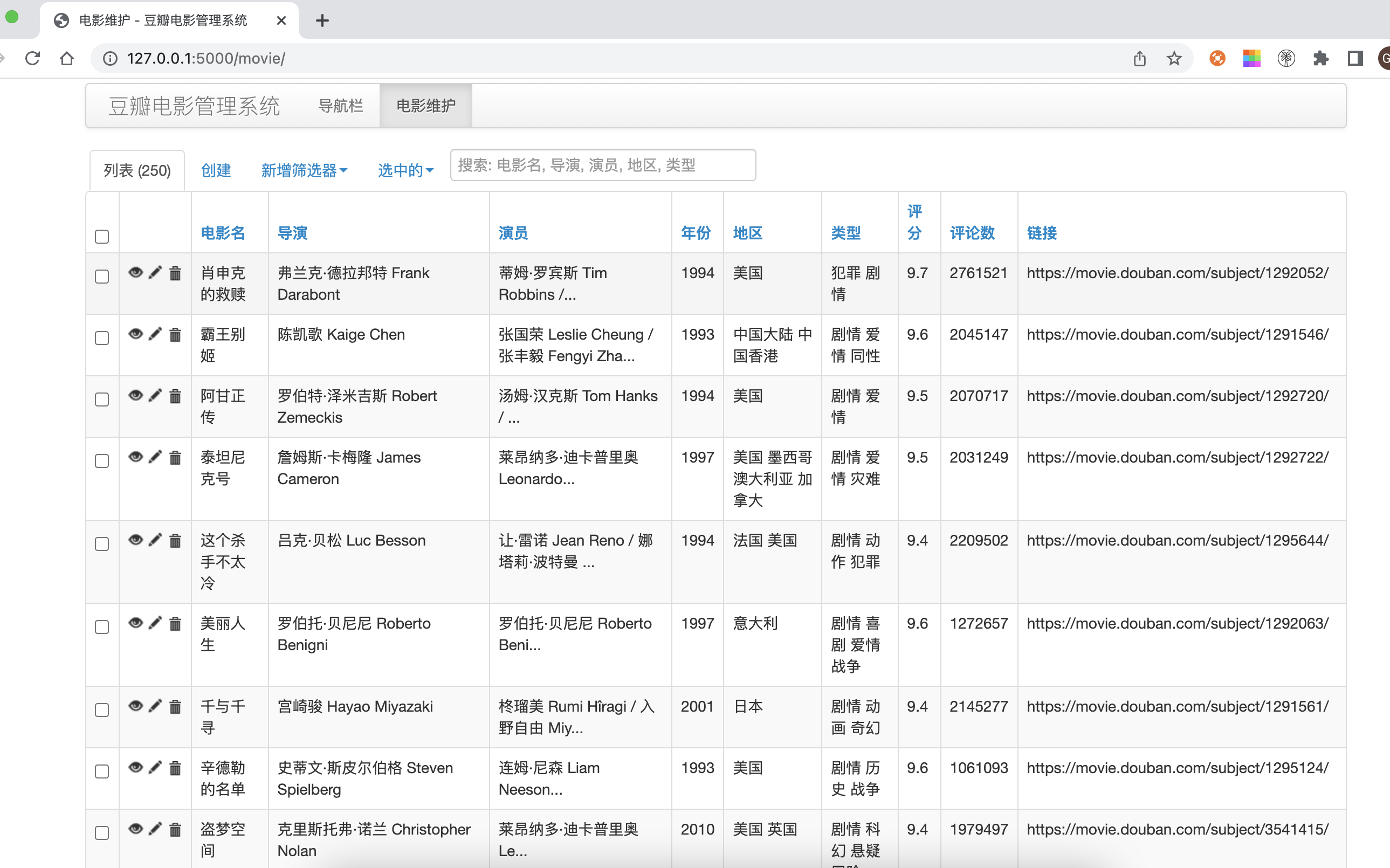This screenshot has width=1390, height=868.
Task: Bookmark this page with the star icon
Action: pos(1174,58)
